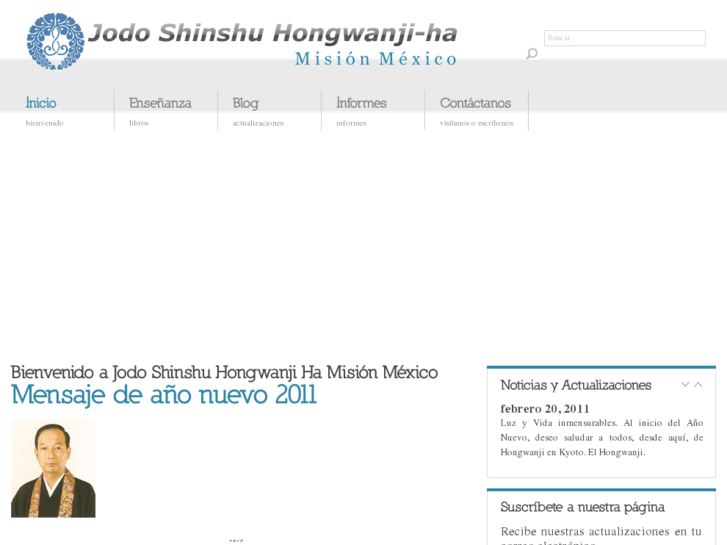
Task: Open the Inicio menu item
Action: pos(41,103)
